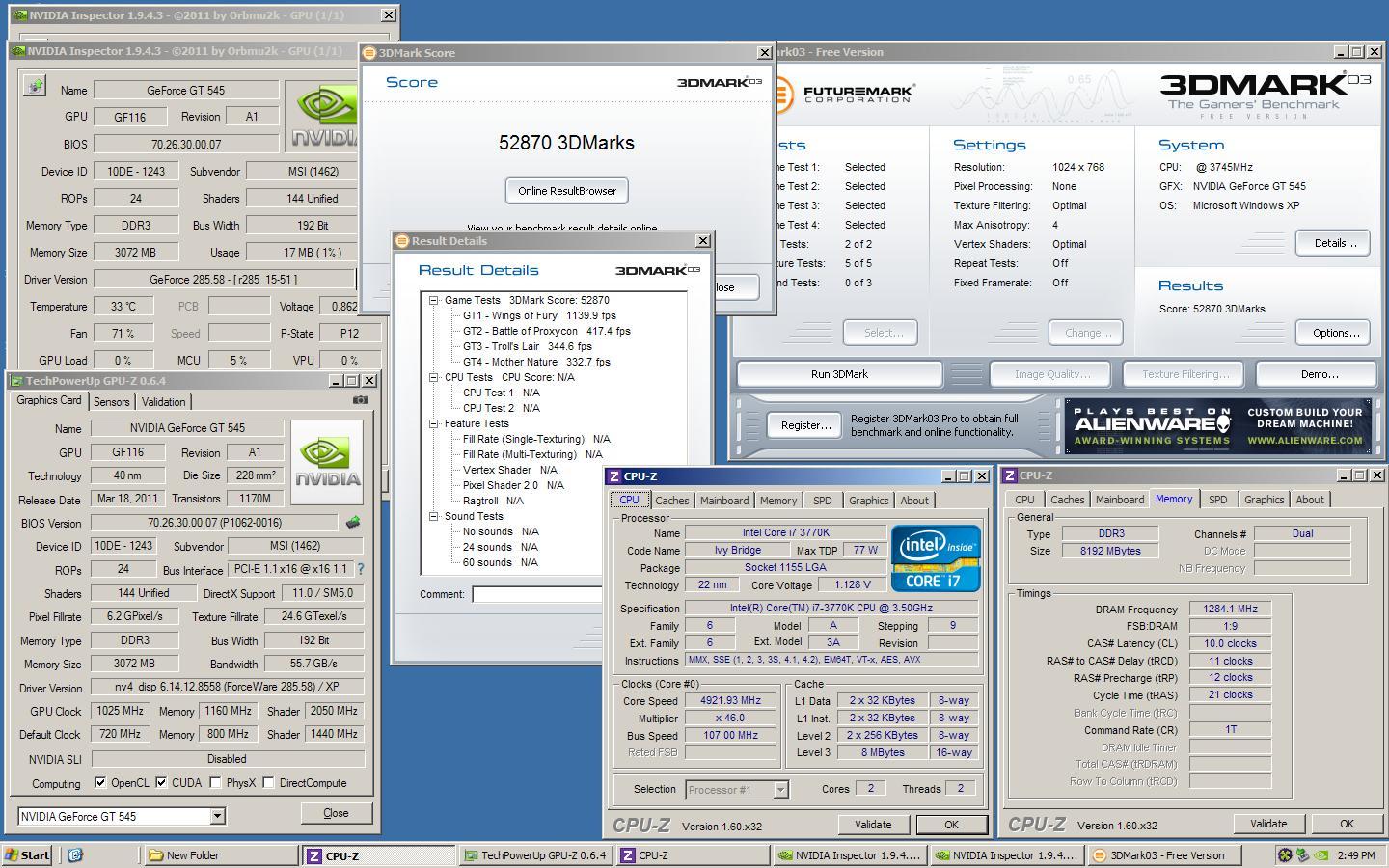The height and width of the screenshot is (868, 1389).
Task: Click the Options... button under Results
Action: 1335,333
